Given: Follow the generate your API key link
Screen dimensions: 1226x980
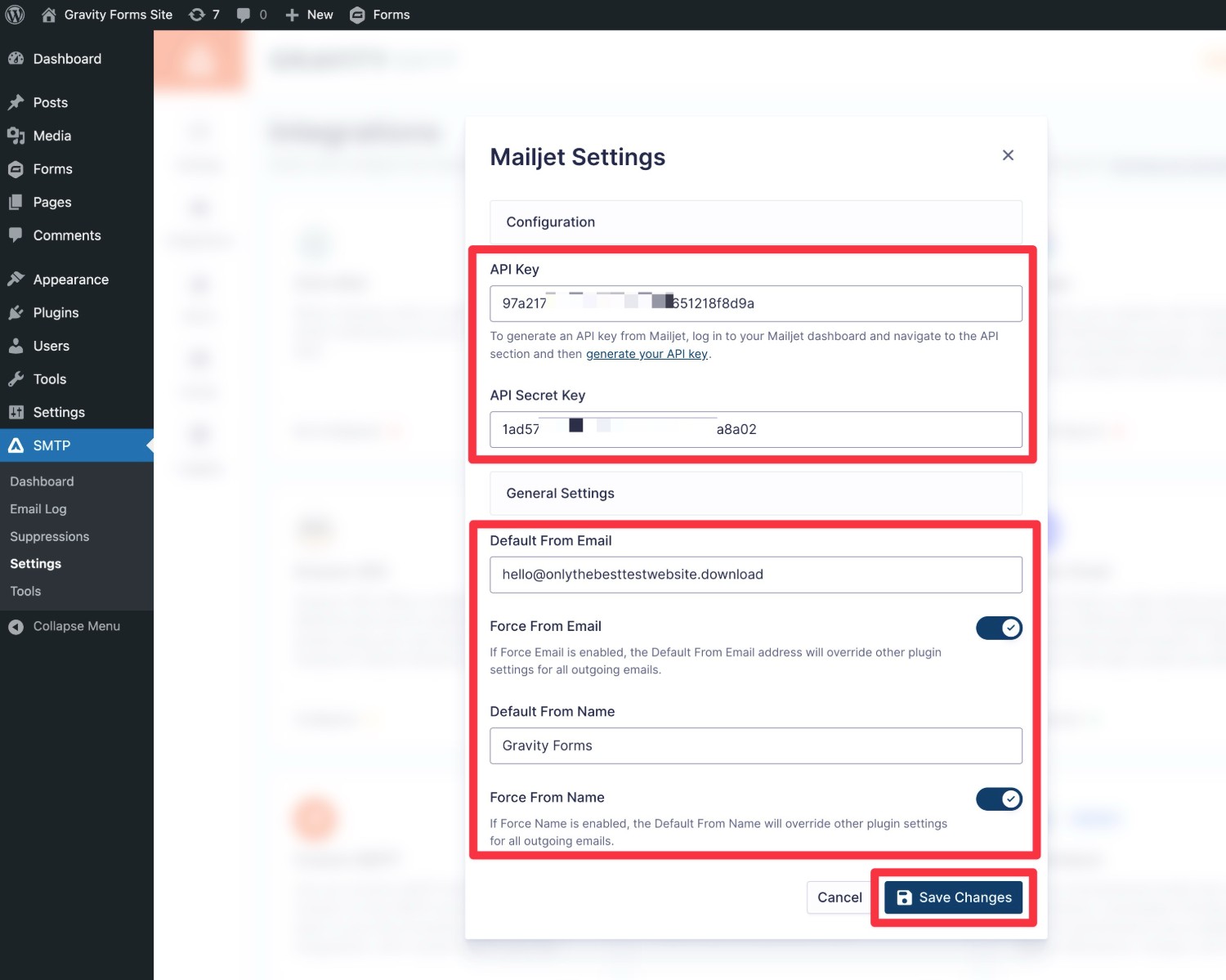Looking at the screenshot, I should [x=647, y=354].
